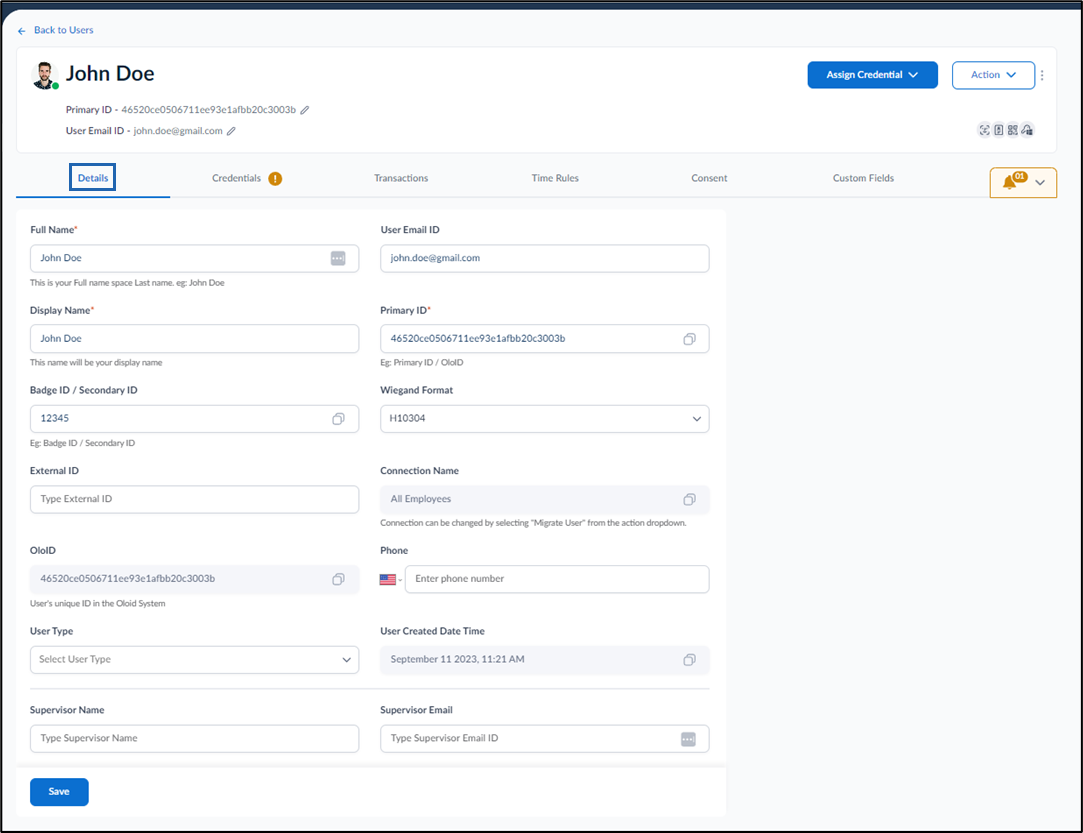Image resolution: width=1083 pixels, height=833 pixels.
Task: Switch to the Transactions tab
Action: 401,178
